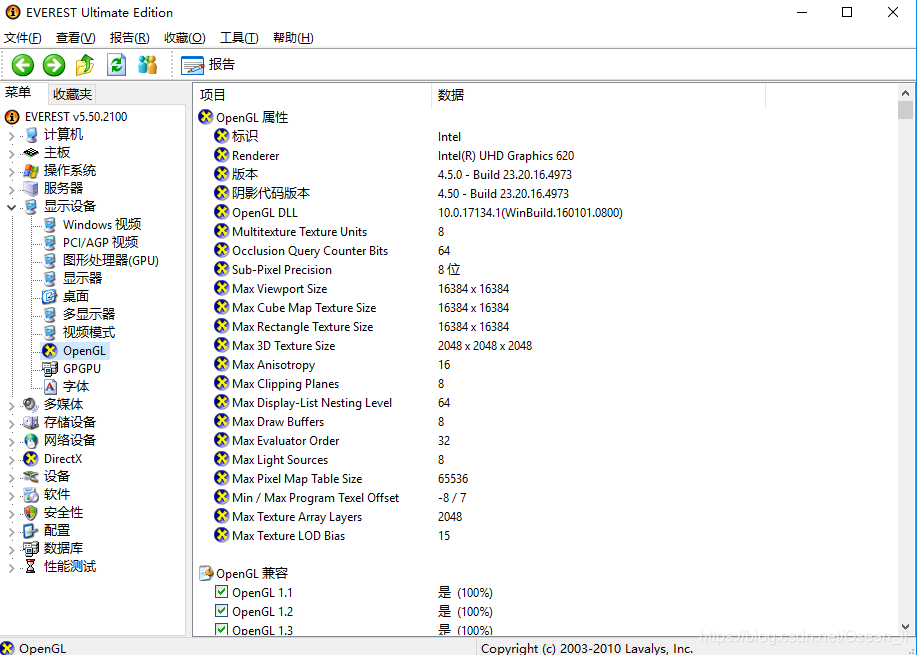
Task: Click the vertical scrollbar down arrow
Action: coord(905,626)
